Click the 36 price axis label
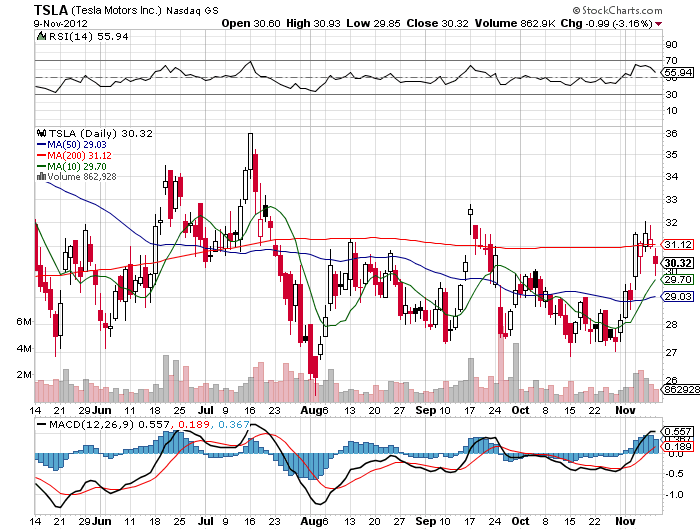This screenshot has height=530, width=700. pos(671,134)
